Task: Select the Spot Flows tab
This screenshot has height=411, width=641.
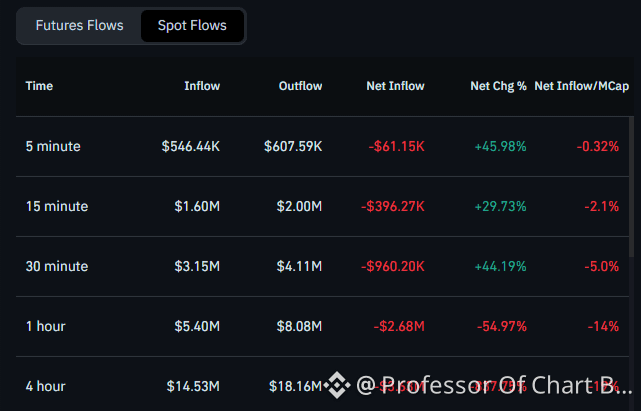Action: click(x=192, y=26)
